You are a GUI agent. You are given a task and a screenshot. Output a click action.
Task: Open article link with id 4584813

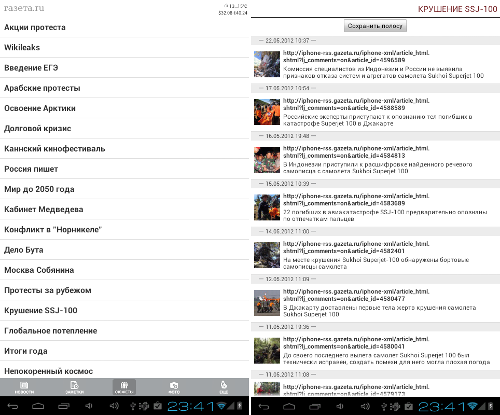356,152
